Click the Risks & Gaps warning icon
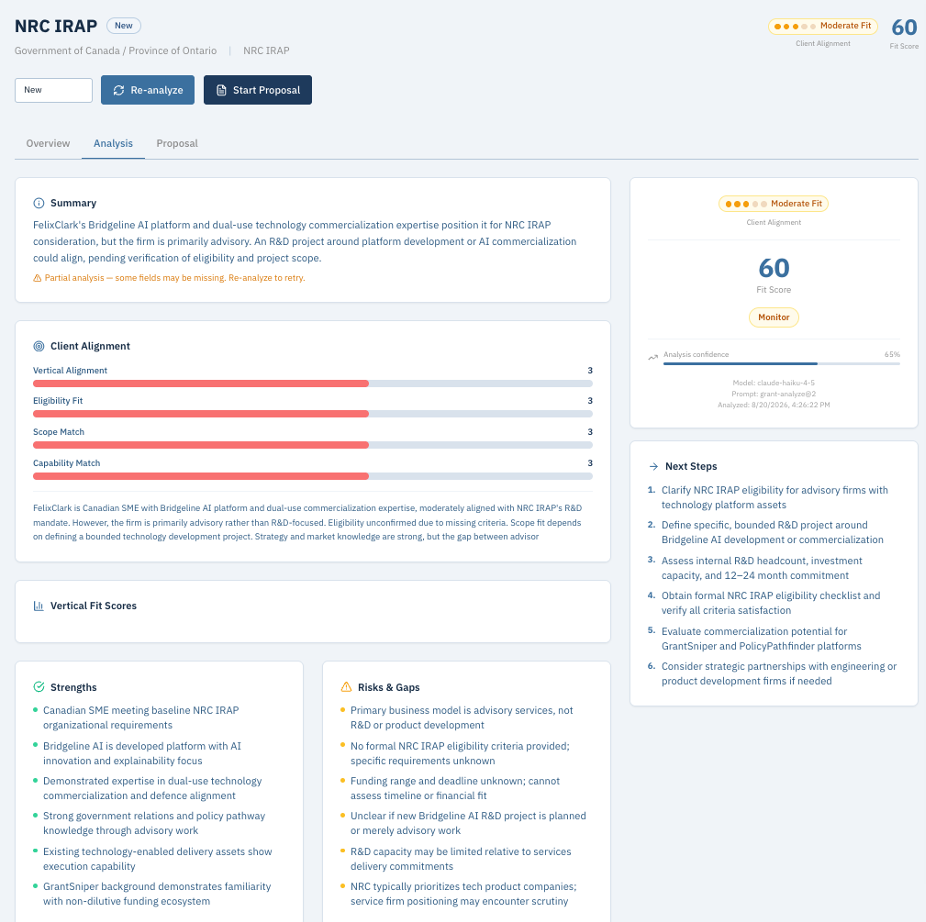Viewport: 926px width, 922px height. point(347,687)
